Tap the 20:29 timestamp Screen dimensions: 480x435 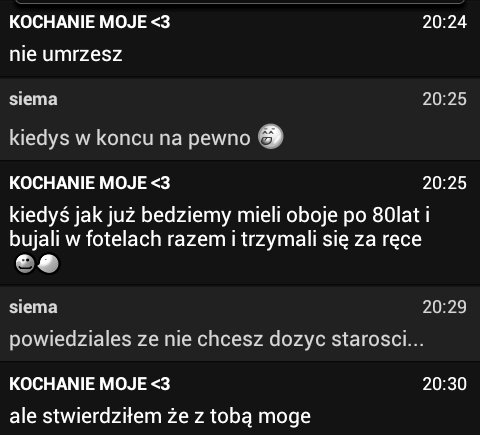click(x=444, y=307)
